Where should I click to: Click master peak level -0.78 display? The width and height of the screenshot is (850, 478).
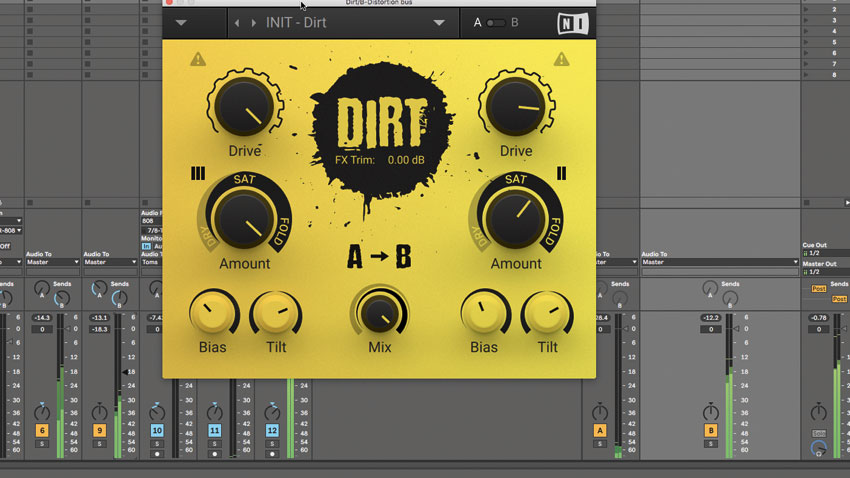click(x=819, y=318)
